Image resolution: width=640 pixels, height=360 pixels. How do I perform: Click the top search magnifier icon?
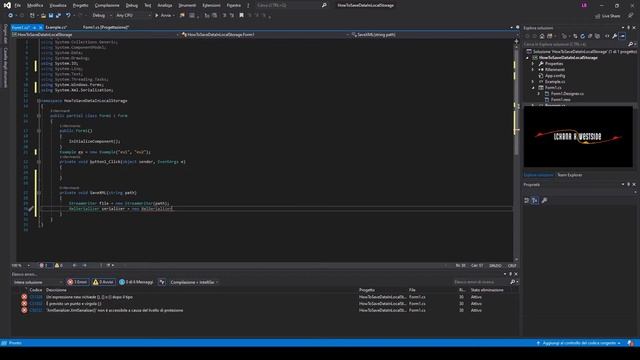[x=324, y=5]
